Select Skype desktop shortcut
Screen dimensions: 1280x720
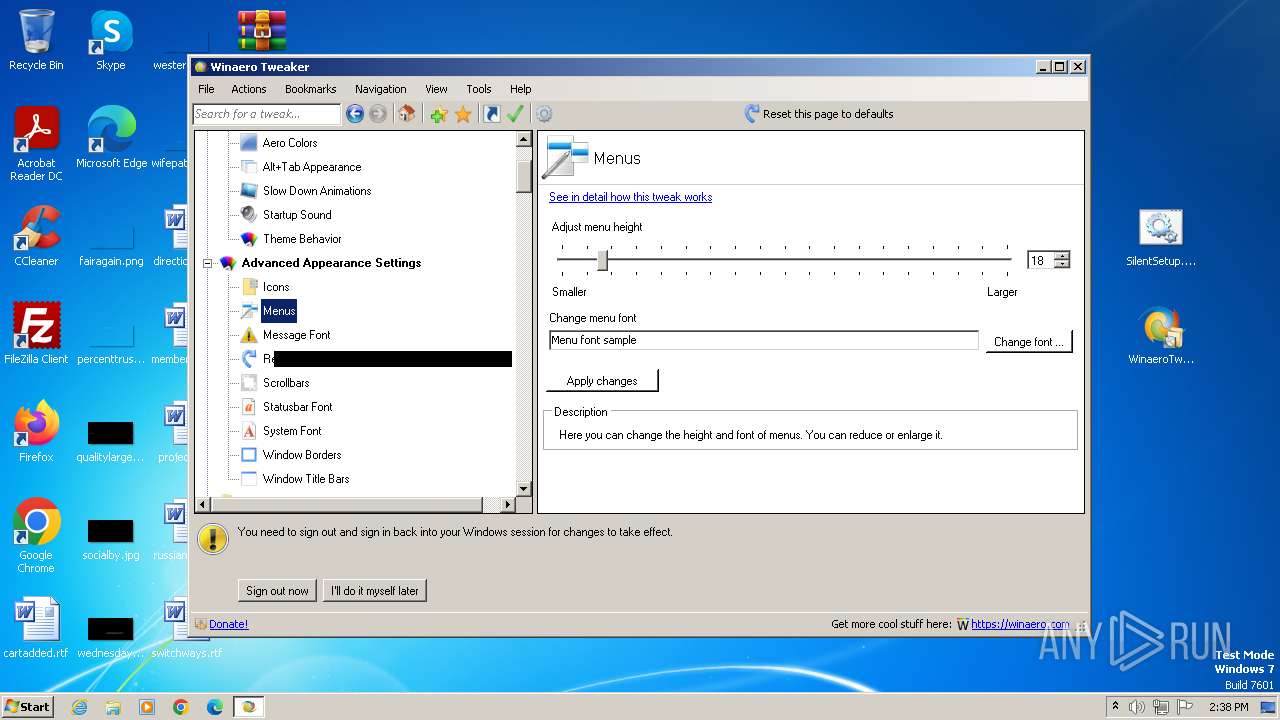coord(111,40)
